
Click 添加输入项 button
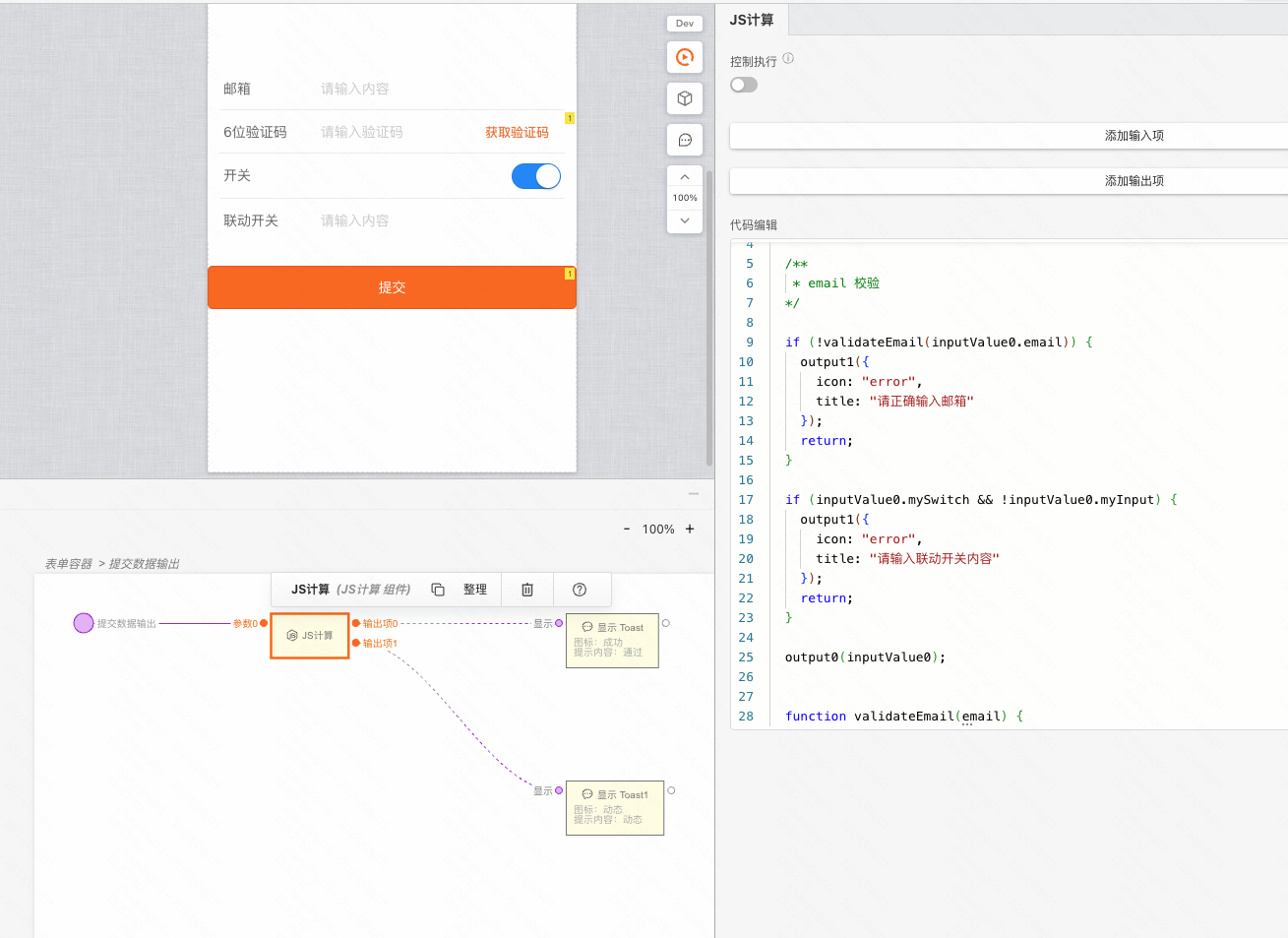pos(1009,136)
